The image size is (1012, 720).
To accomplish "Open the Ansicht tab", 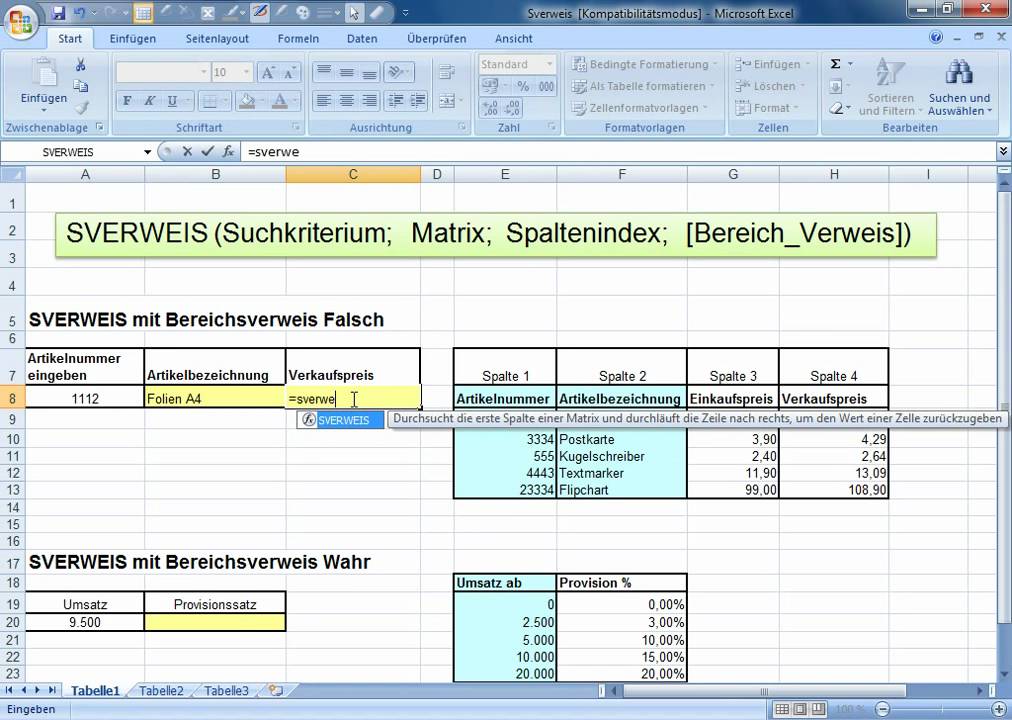I will pos(514,39).
